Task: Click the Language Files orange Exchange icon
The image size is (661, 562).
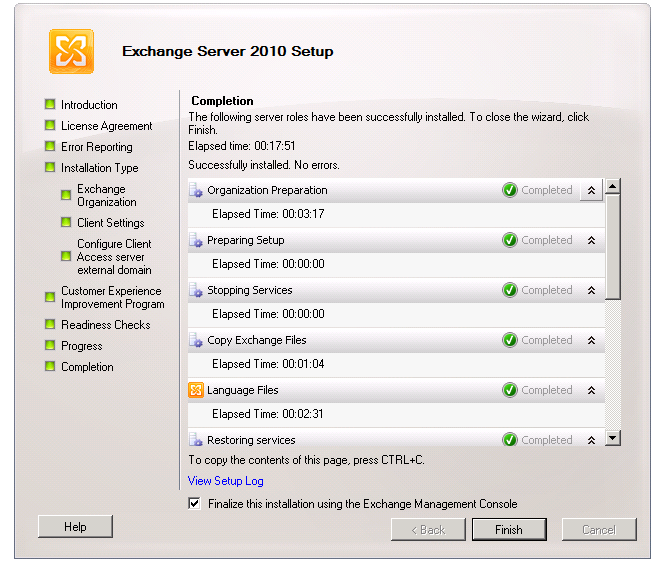Action: pos(196,390)
